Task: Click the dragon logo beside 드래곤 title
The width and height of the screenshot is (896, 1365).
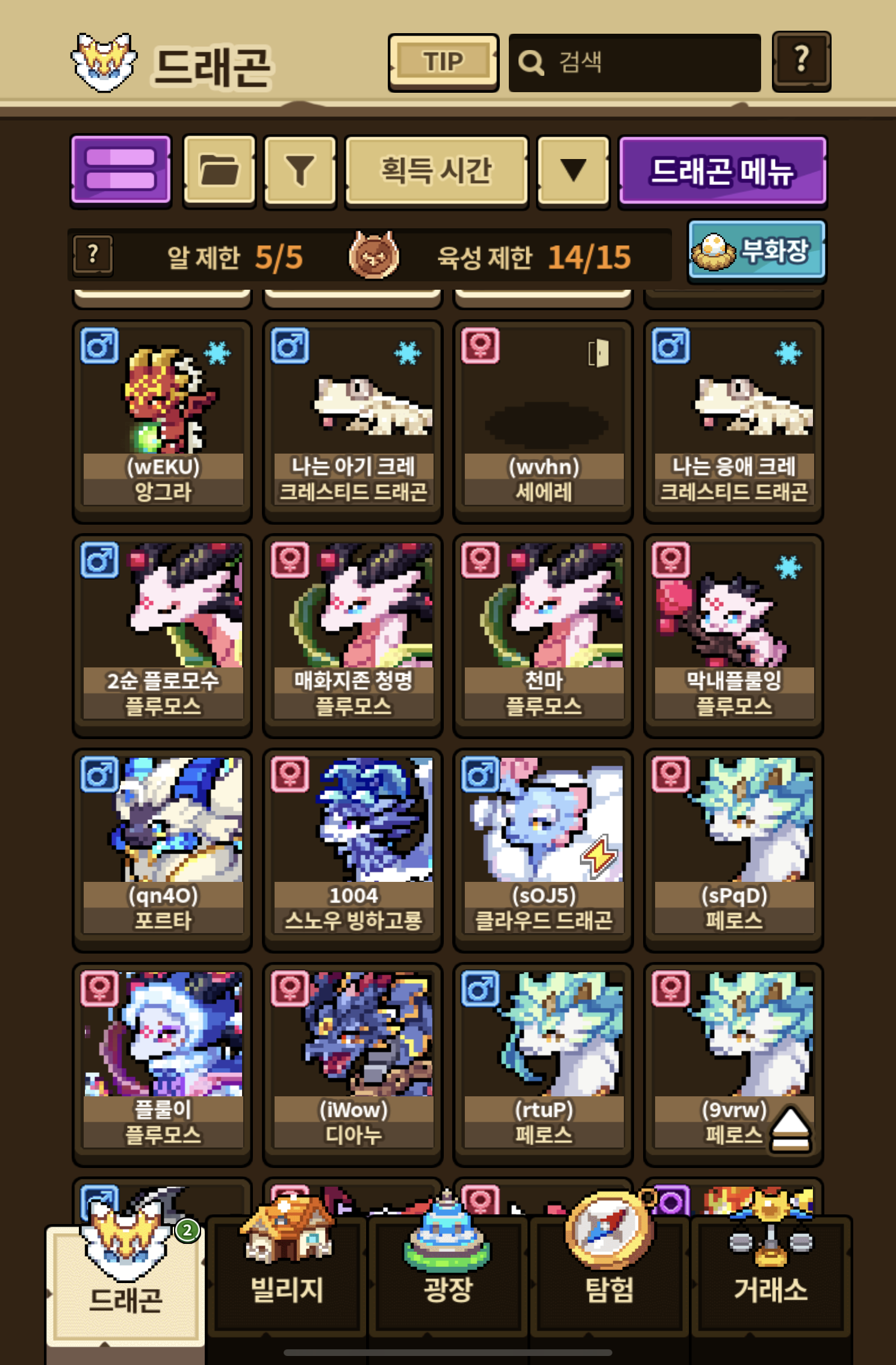Action: click(x=104, y=63)
